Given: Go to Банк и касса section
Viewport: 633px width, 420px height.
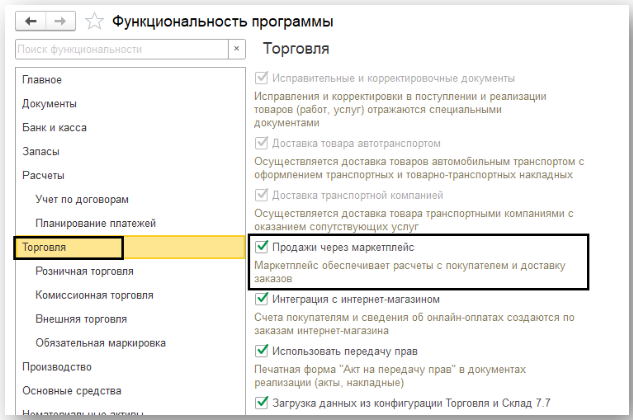Looking at the screenshot, I should (x=55, y=127).
